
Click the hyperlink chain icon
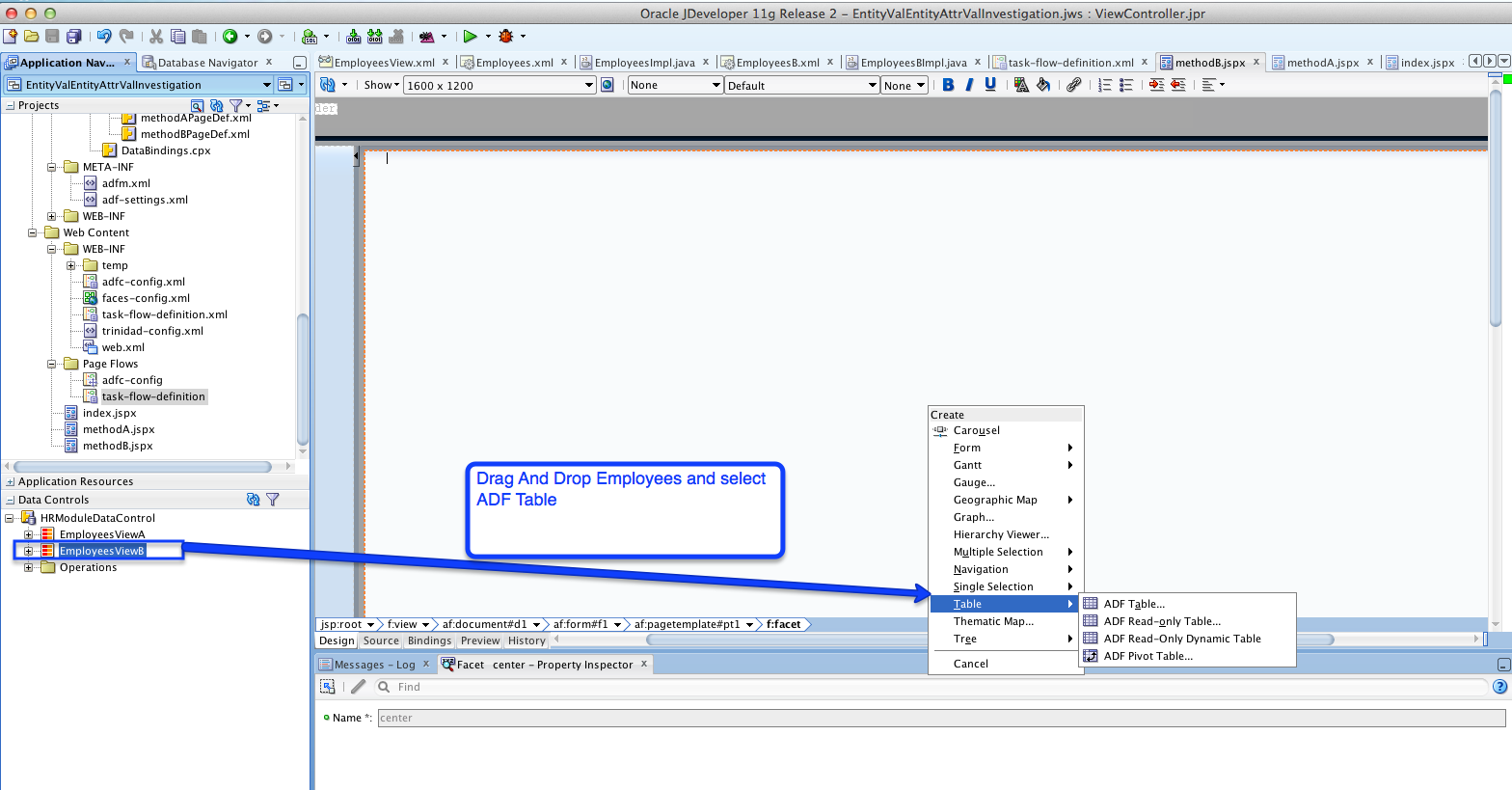click(x=1074, y=85)
